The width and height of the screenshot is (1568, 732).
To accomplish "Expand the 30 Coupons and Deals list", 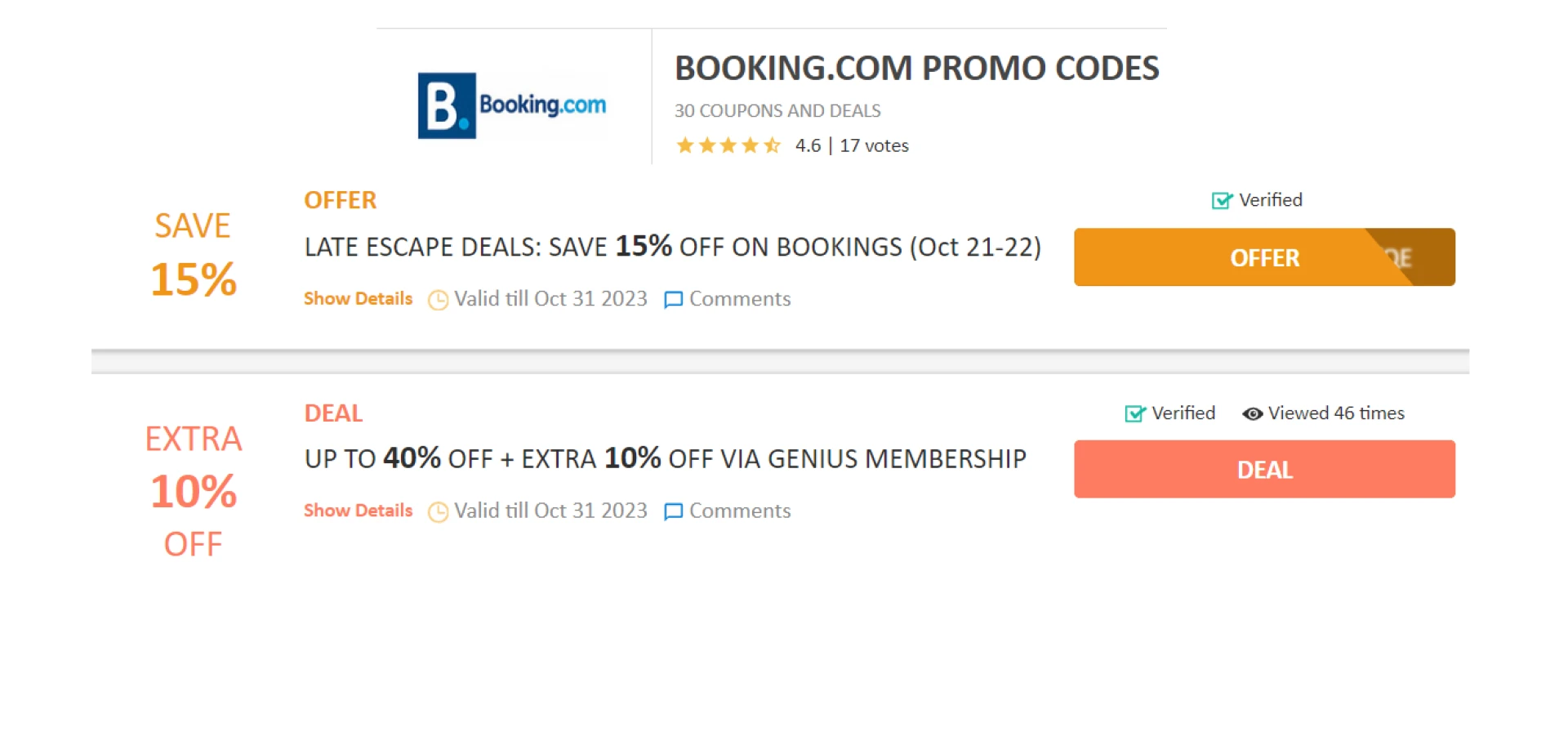I will [777, 110].
